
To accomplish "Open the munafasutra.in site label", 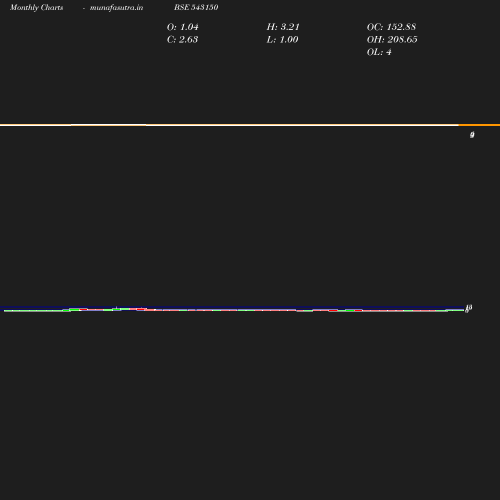I will click(116, 7).
